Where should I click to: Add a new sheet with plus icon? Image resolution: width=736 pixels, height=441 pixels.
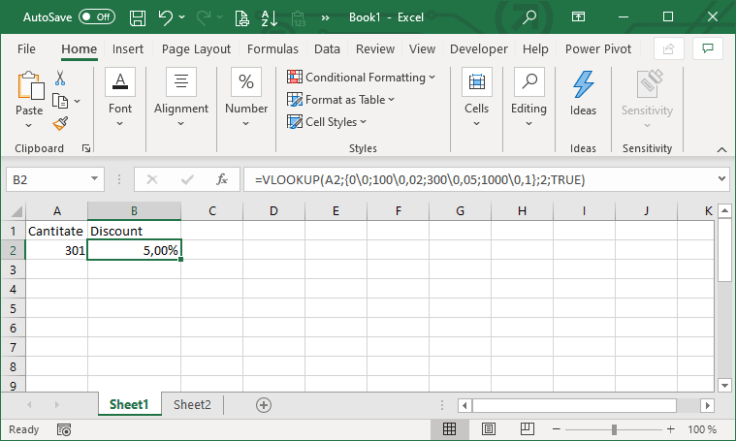(264, 405)
